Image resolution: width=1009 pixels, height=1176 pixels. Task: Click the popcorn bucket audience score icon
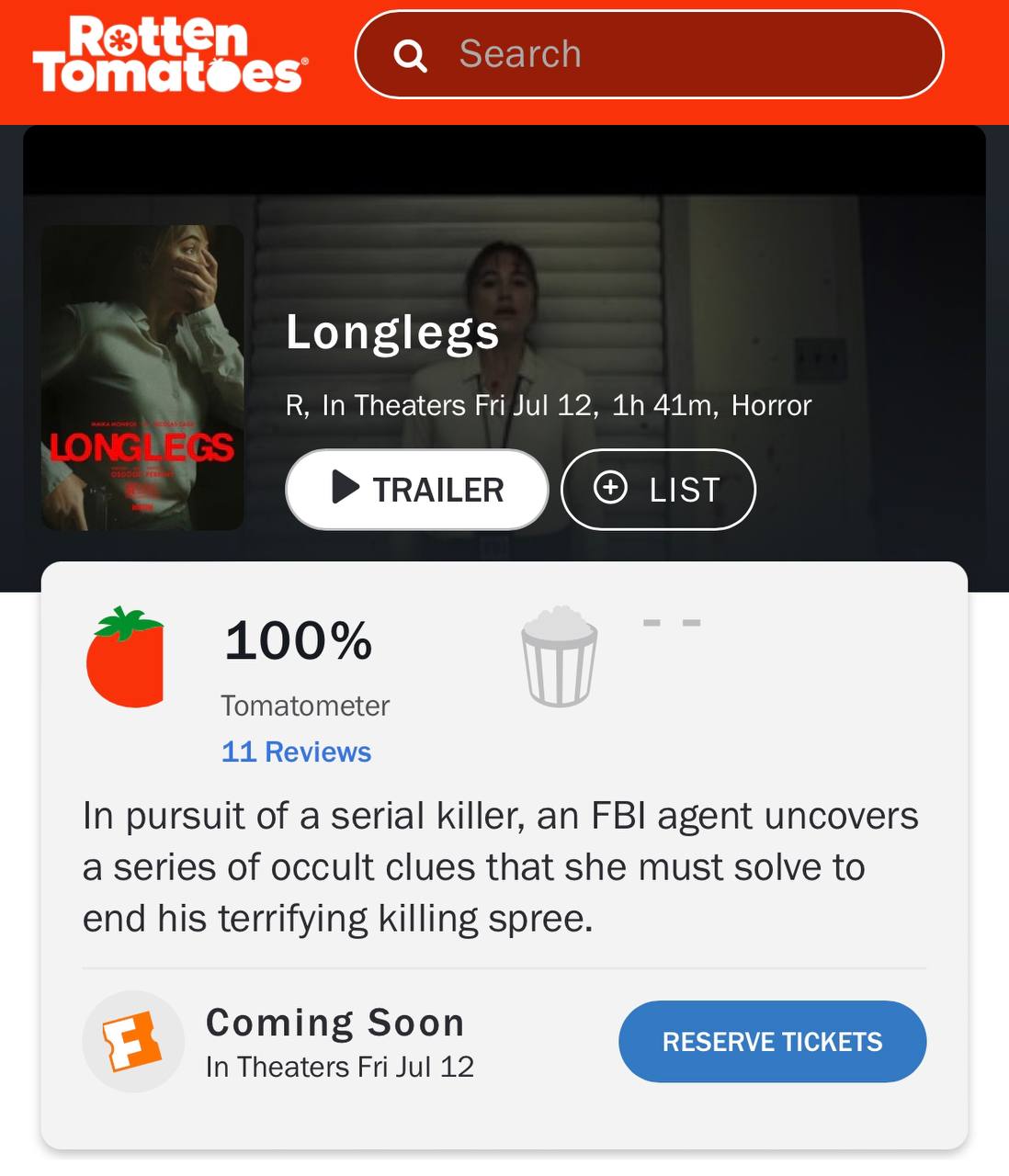[560, 656]
